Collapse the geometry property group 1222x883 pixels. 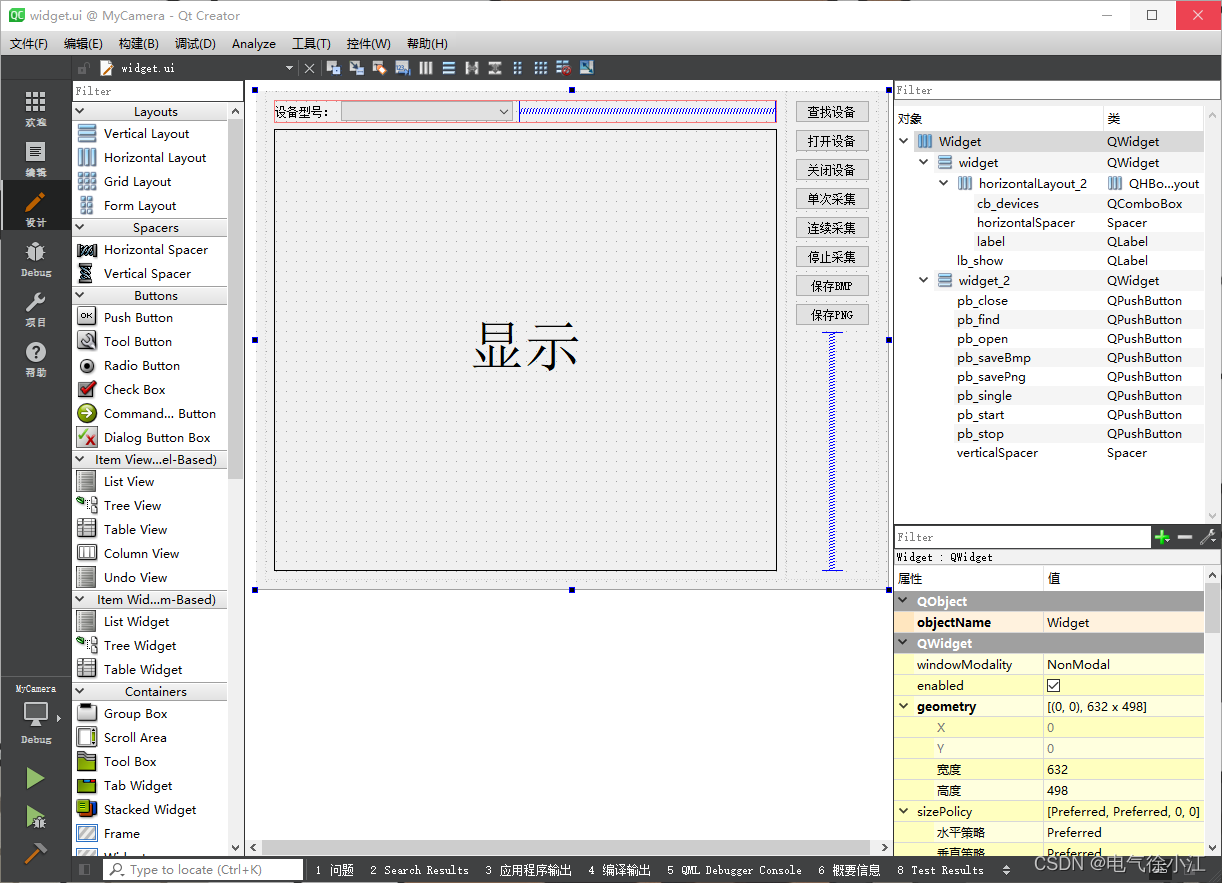pos(904,707)
